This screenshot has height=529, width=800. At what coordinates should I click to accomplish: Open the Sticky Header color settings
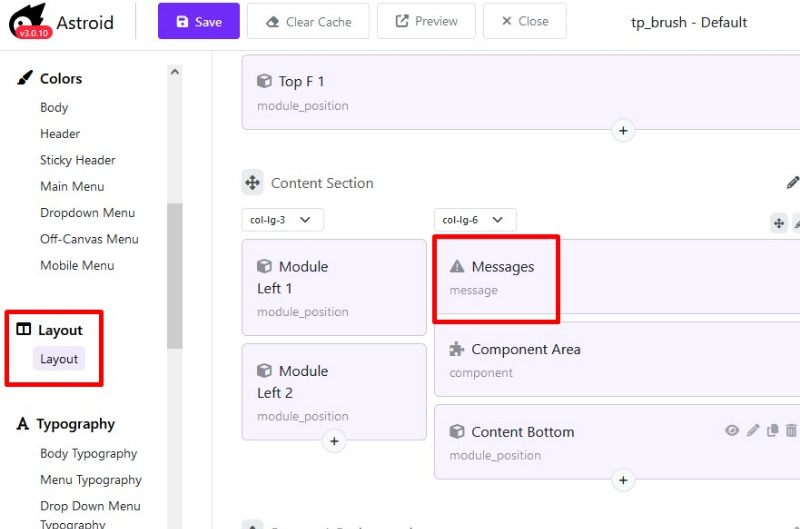tap(78, 160)
